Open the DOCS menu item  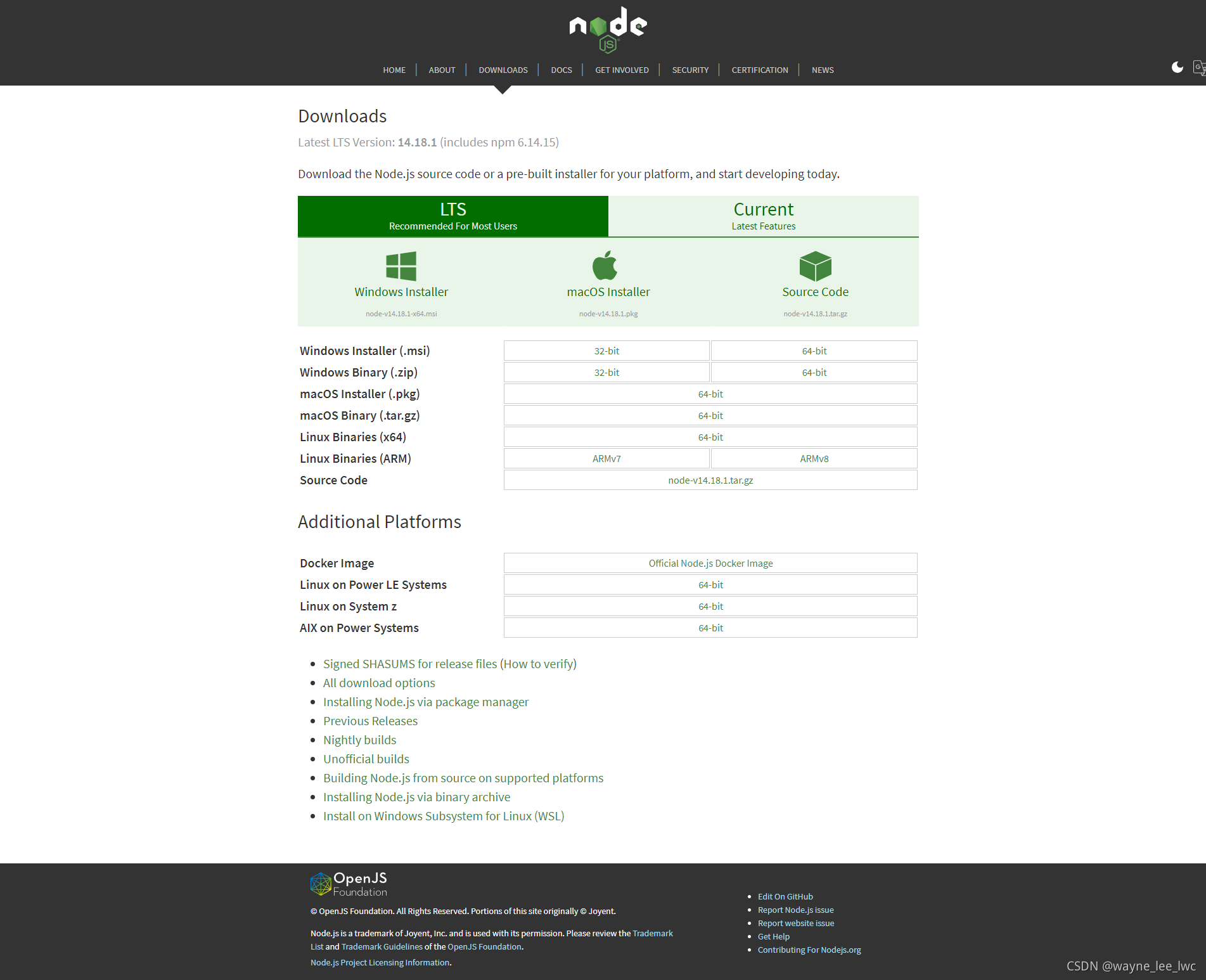[561, 70]
